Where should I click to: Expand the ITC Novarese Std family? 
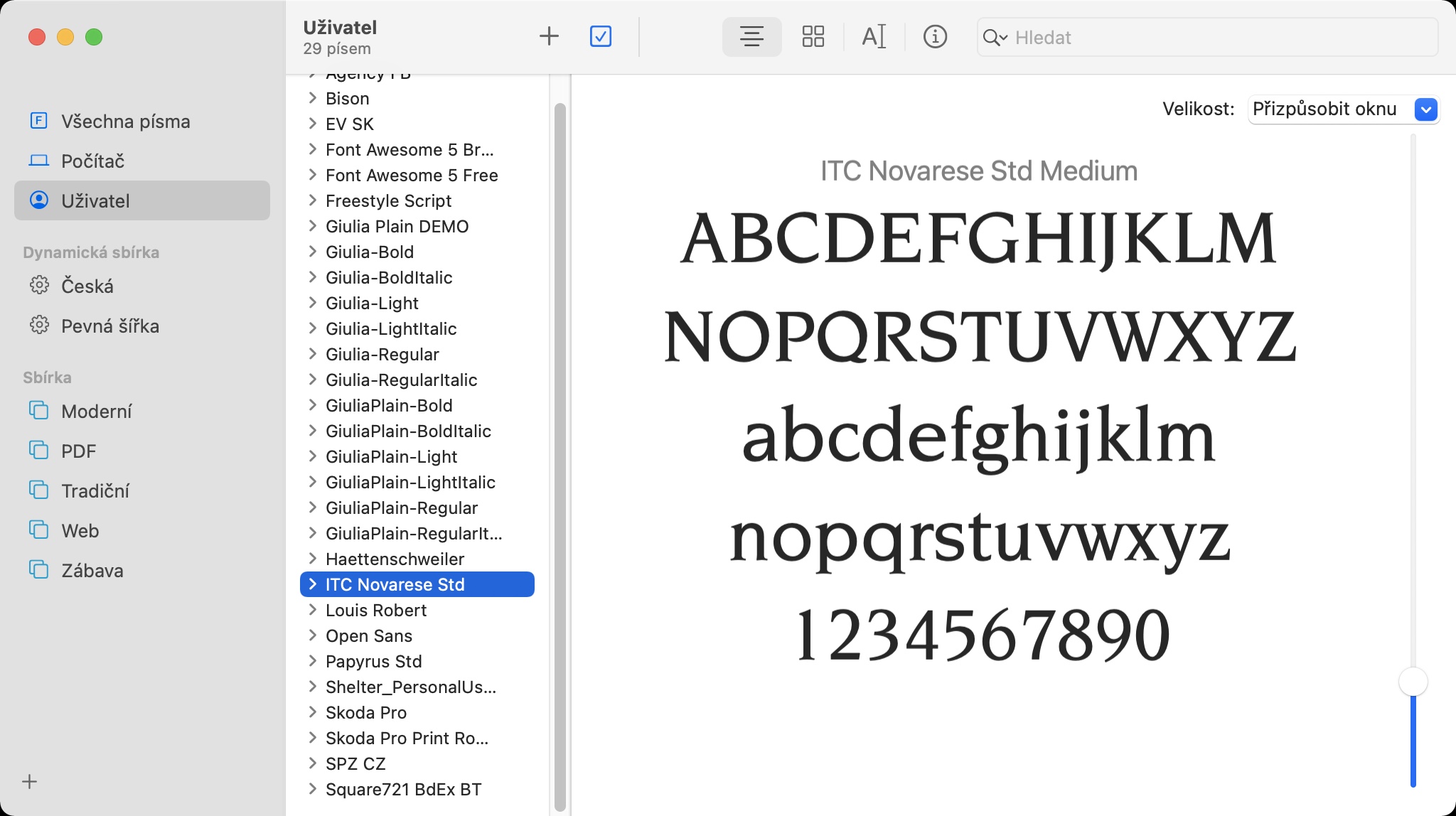coord(313,584)
